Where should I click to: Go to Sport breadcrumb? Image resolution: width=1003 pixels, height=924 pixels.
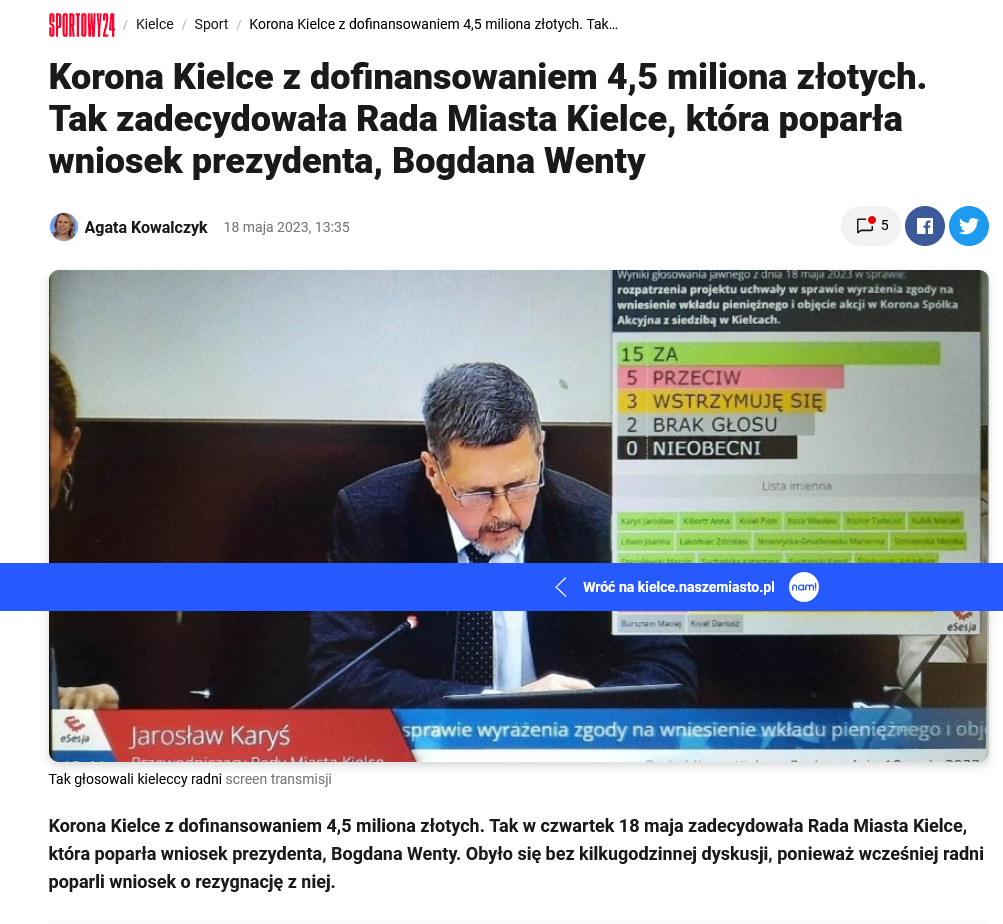pyautogui.click(x=211, y=24)
